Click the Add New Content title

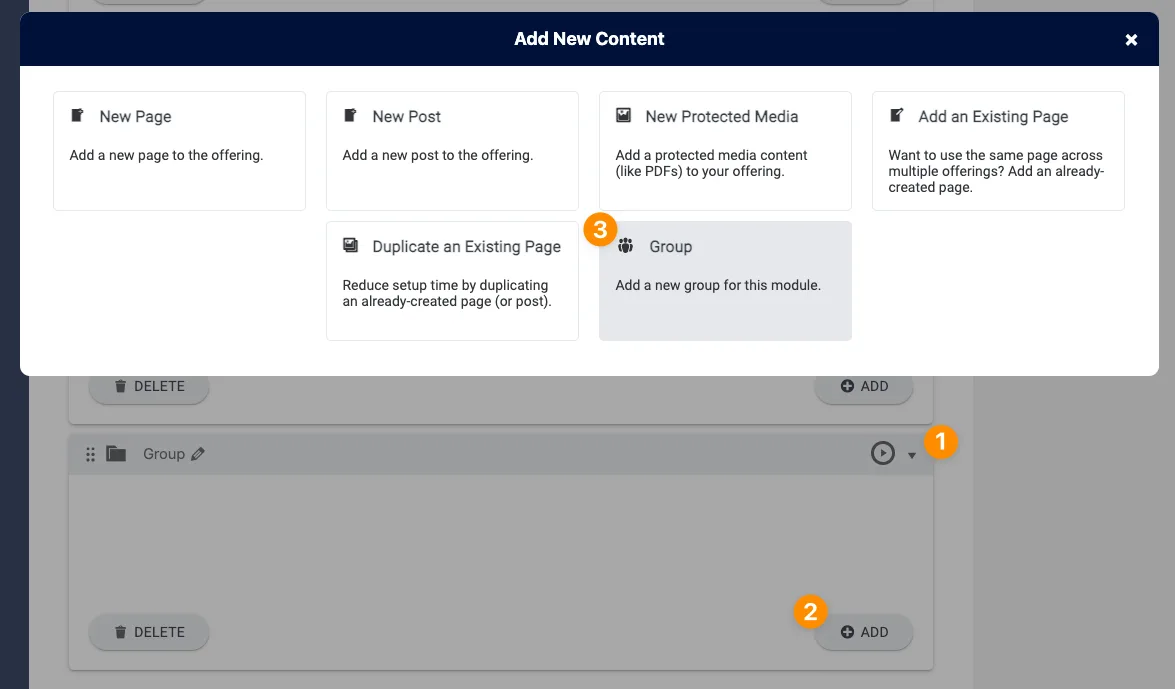(x=589, y=39)
